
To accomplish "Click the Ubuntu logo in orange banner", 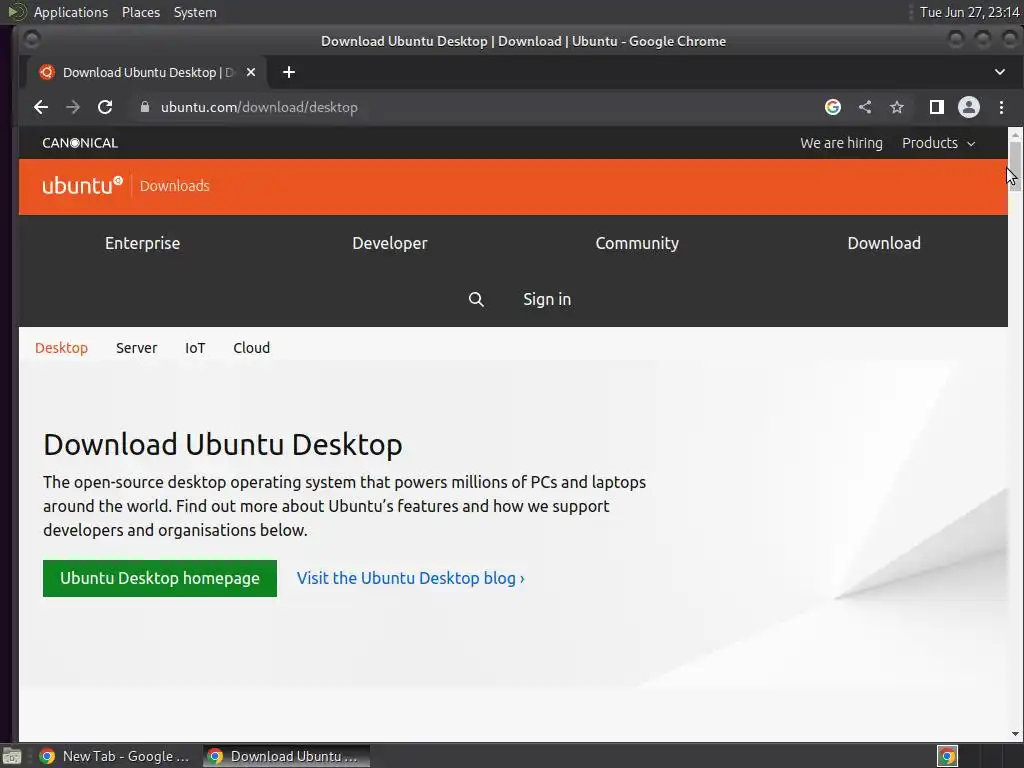I will pyautogui.click(x=82, y=185).
